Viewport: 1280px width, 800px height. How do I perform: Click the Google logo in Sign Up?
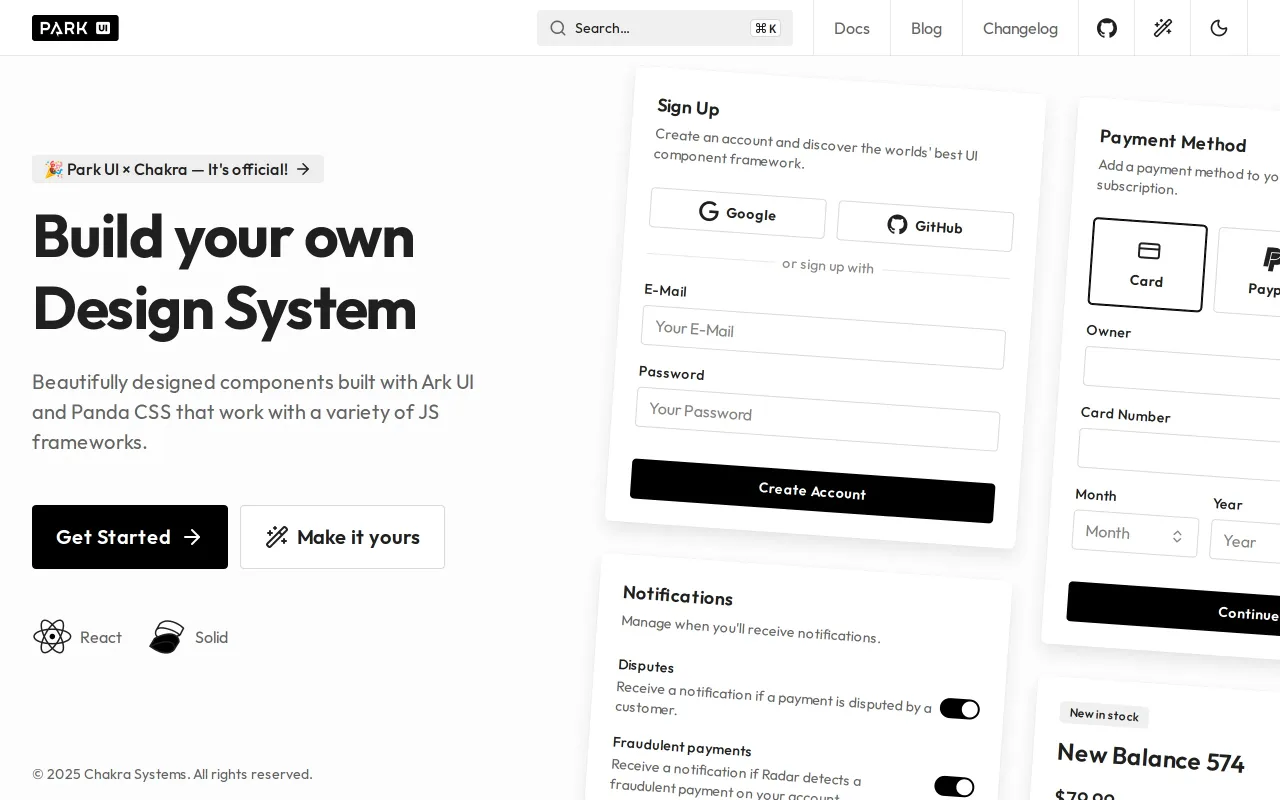point(709,211)
